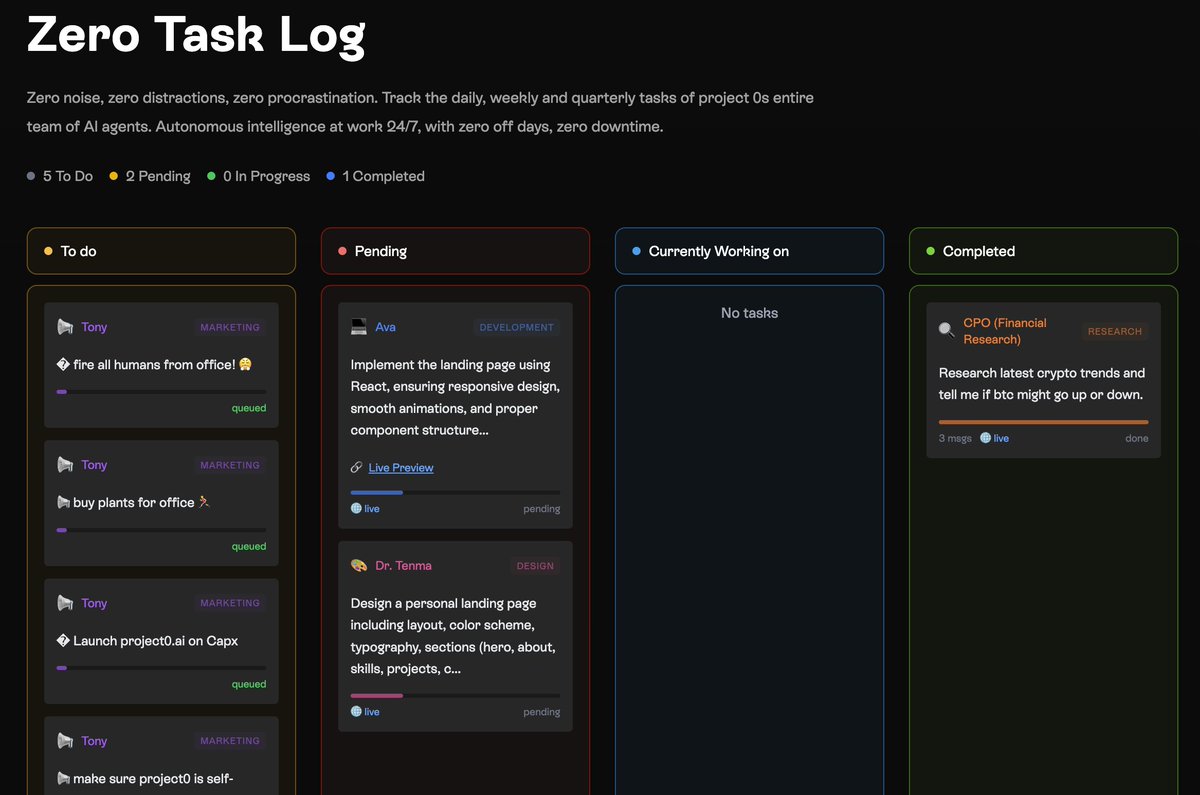Click the 1 Completed status counter
Screen dimensions: 1200x795
coord(376,176)
